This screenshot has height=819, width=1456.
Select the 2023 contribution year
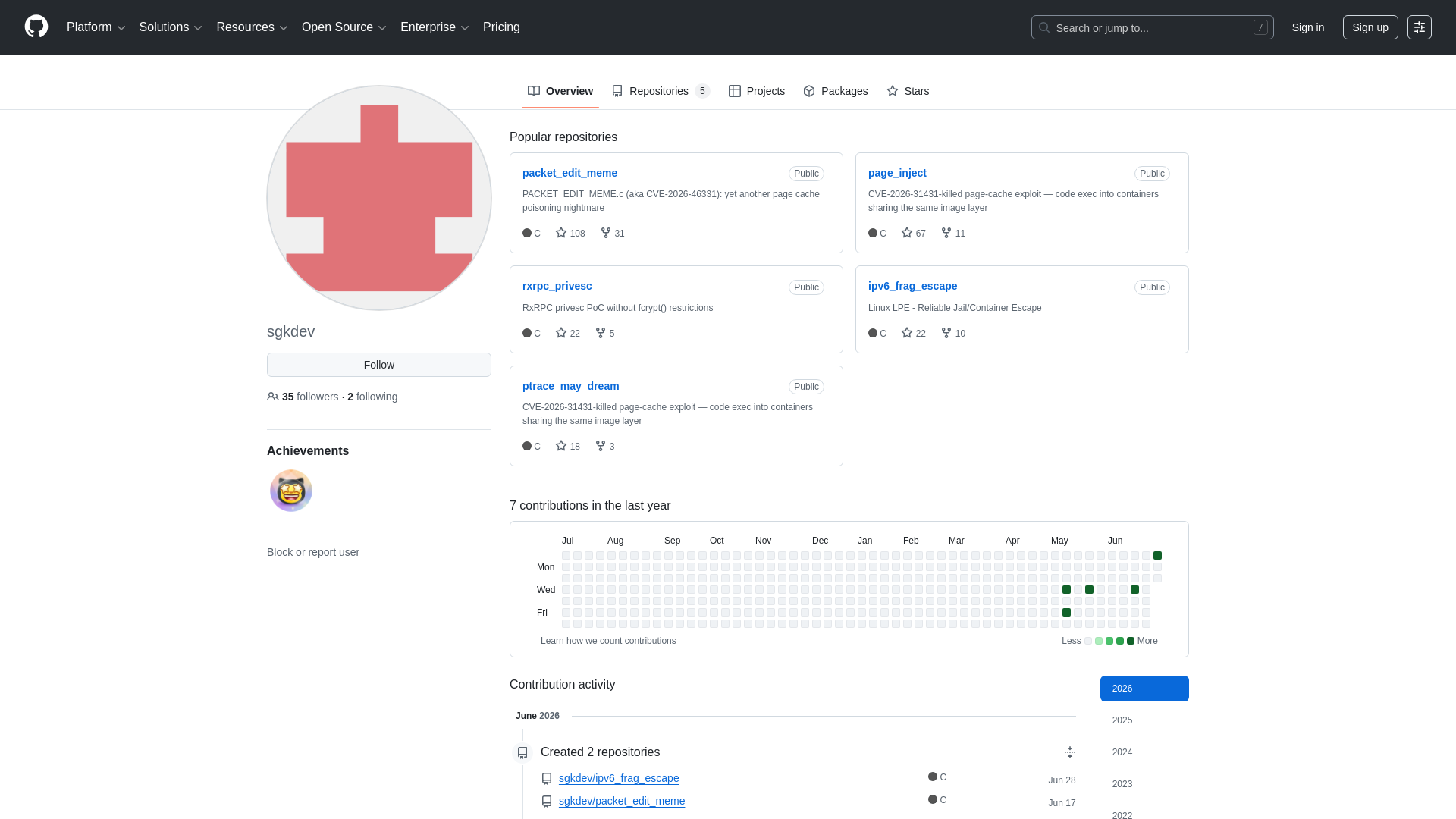pyautogui.click(x=1144, y=784)
